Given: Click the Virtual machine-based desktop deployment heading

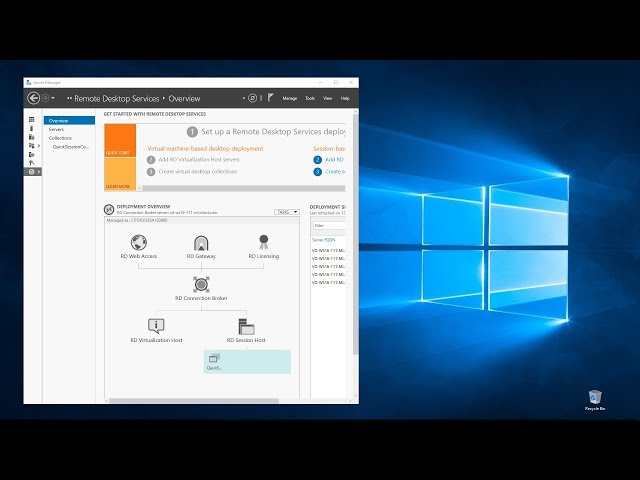Looking at the screenshot, I should point(205,149).
